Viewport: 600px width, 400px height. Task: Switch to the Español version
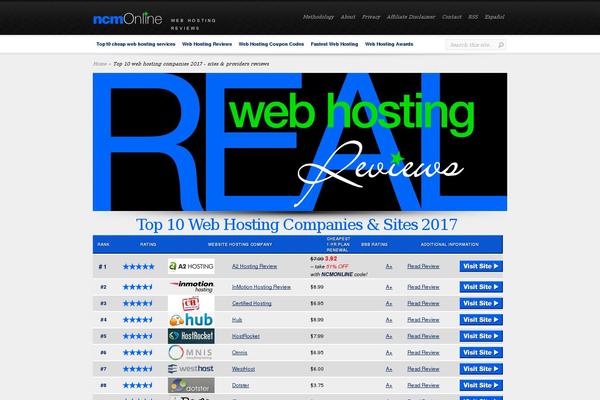(494, 17)
